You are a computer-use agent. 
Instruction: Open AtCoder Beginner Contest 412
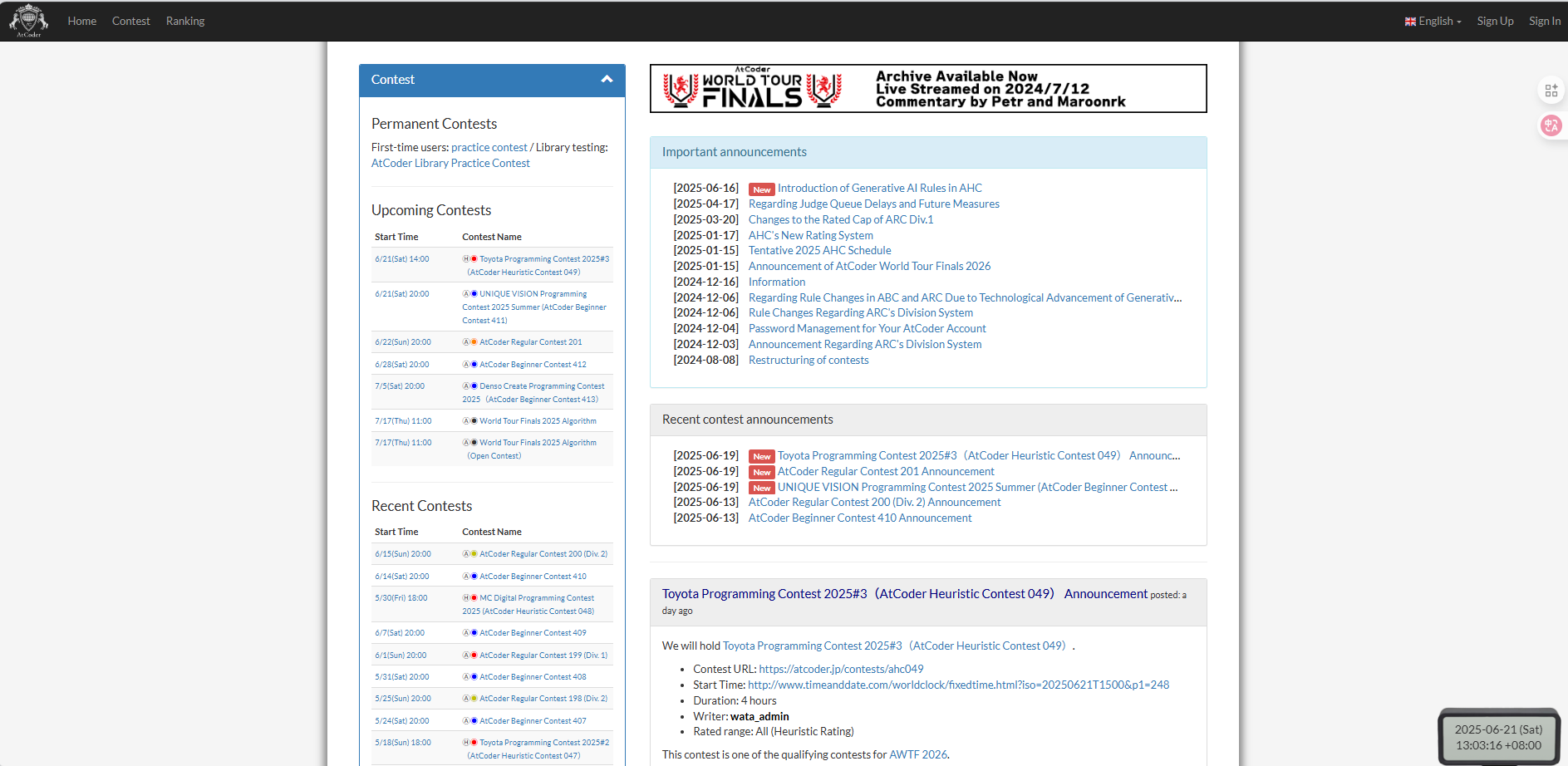pos(533,365)
